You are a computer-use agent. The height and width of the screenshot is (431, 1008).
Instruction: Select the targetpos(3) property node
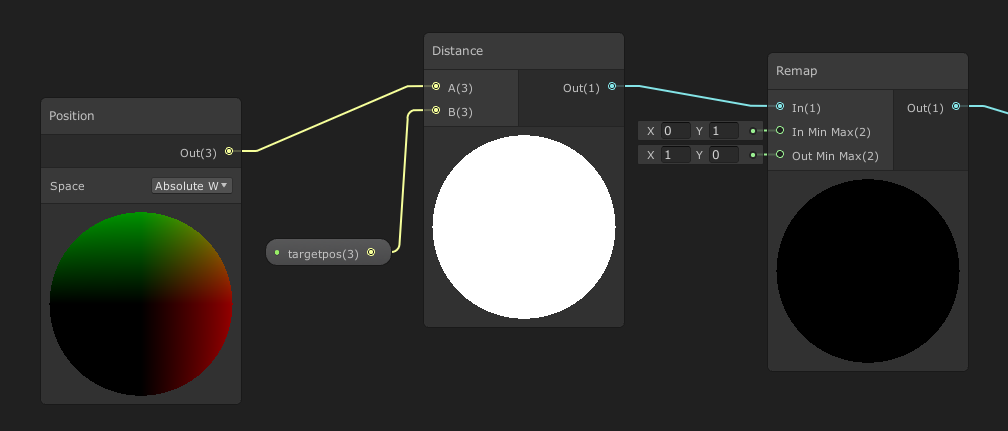pos(328,253)
